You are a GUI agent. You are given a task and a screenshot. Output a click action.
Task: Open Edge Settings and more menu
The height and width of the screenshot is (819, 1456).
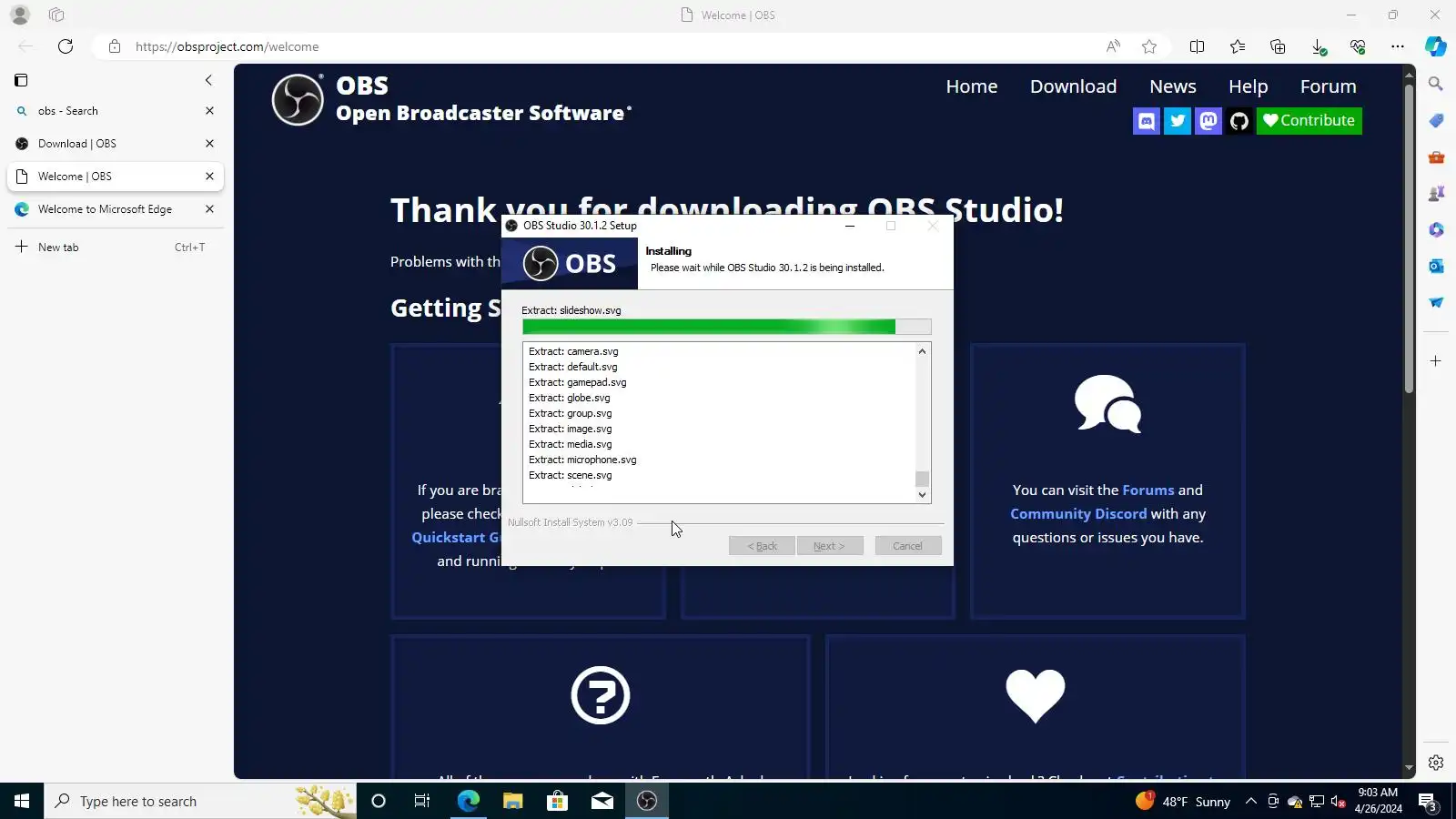(1398, 46)
